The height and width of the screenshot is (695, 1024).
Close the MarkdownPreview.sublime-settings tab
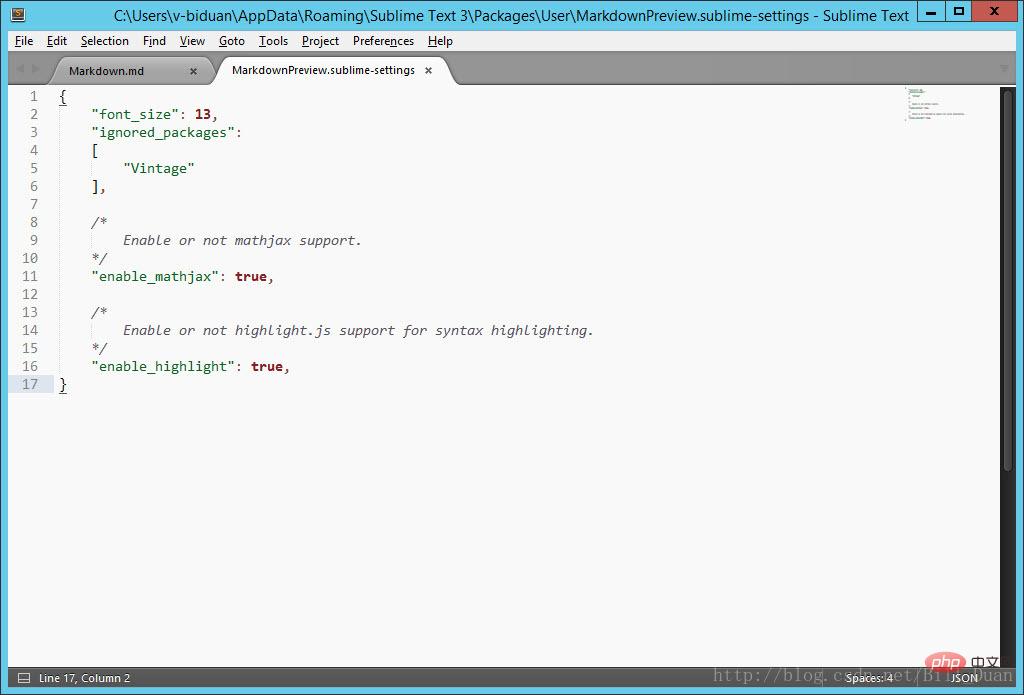(x=428, y=71)
